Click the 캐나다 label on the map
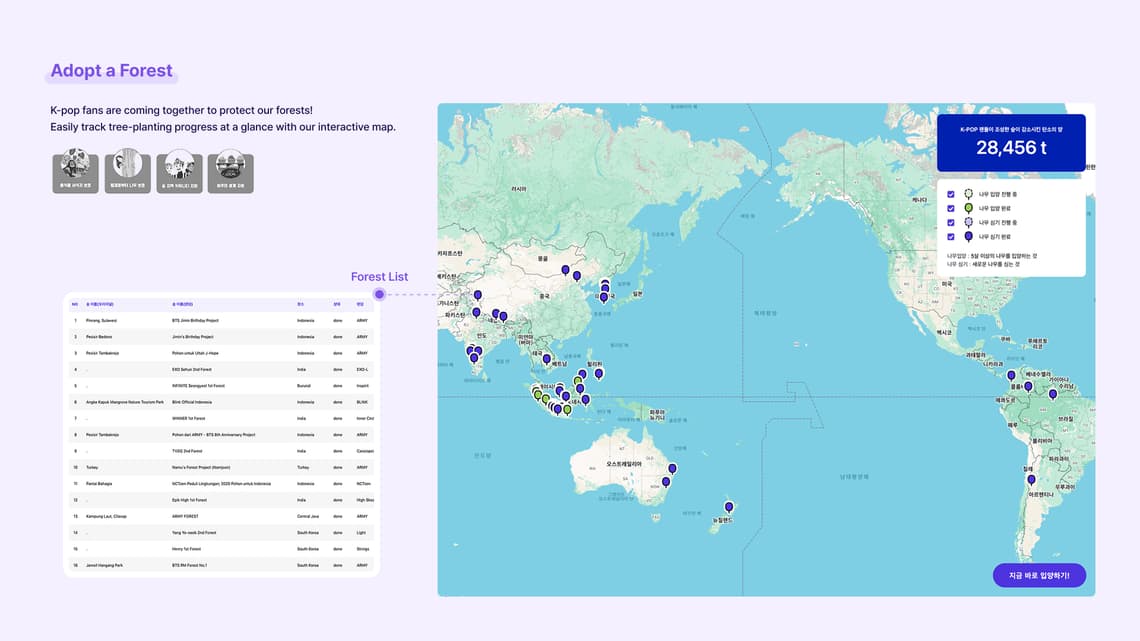The height and width of the screenshot is (641, 1140). point(920,200)
